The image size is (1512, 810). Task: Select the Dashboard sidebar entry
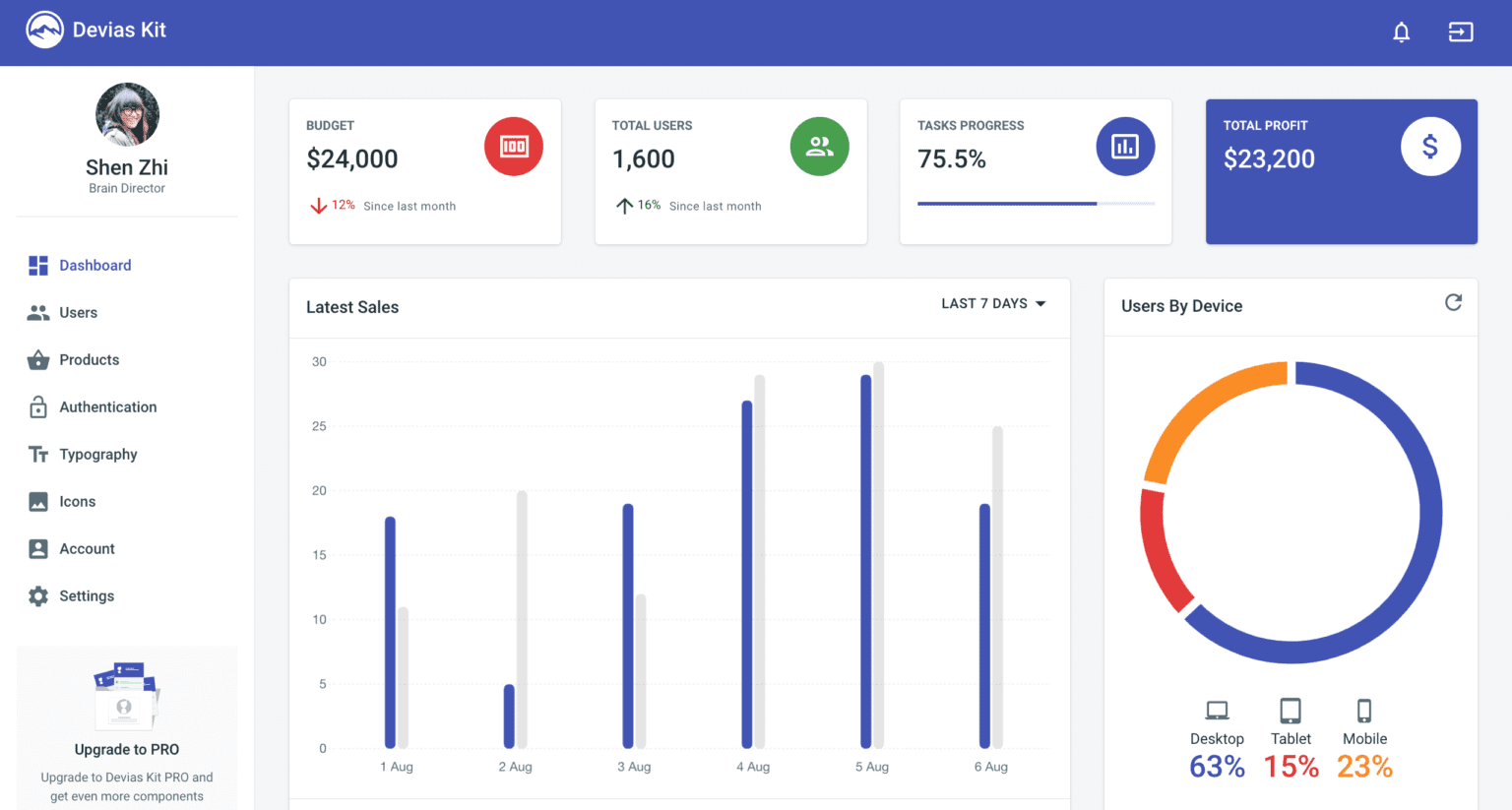coord(94,265)
